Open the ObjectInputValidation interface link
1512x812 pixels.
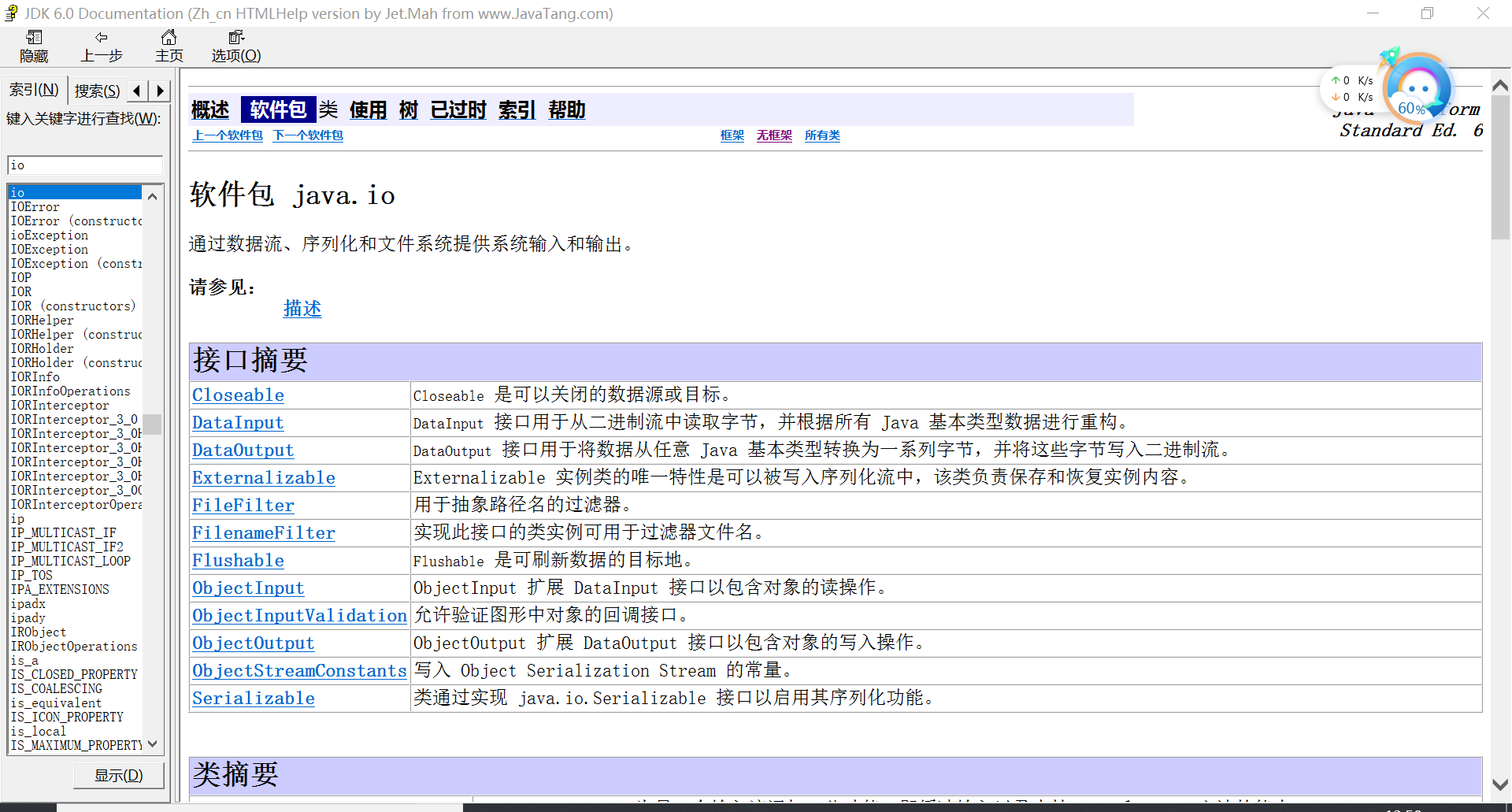299,616
